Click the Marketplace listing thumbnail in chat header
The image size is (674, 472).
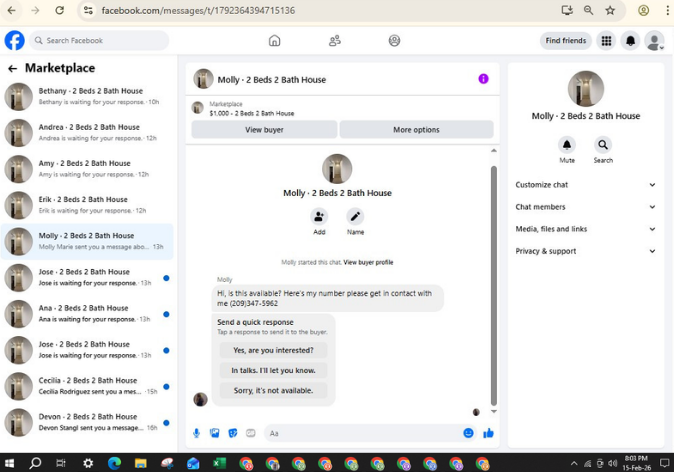[197, 108]
